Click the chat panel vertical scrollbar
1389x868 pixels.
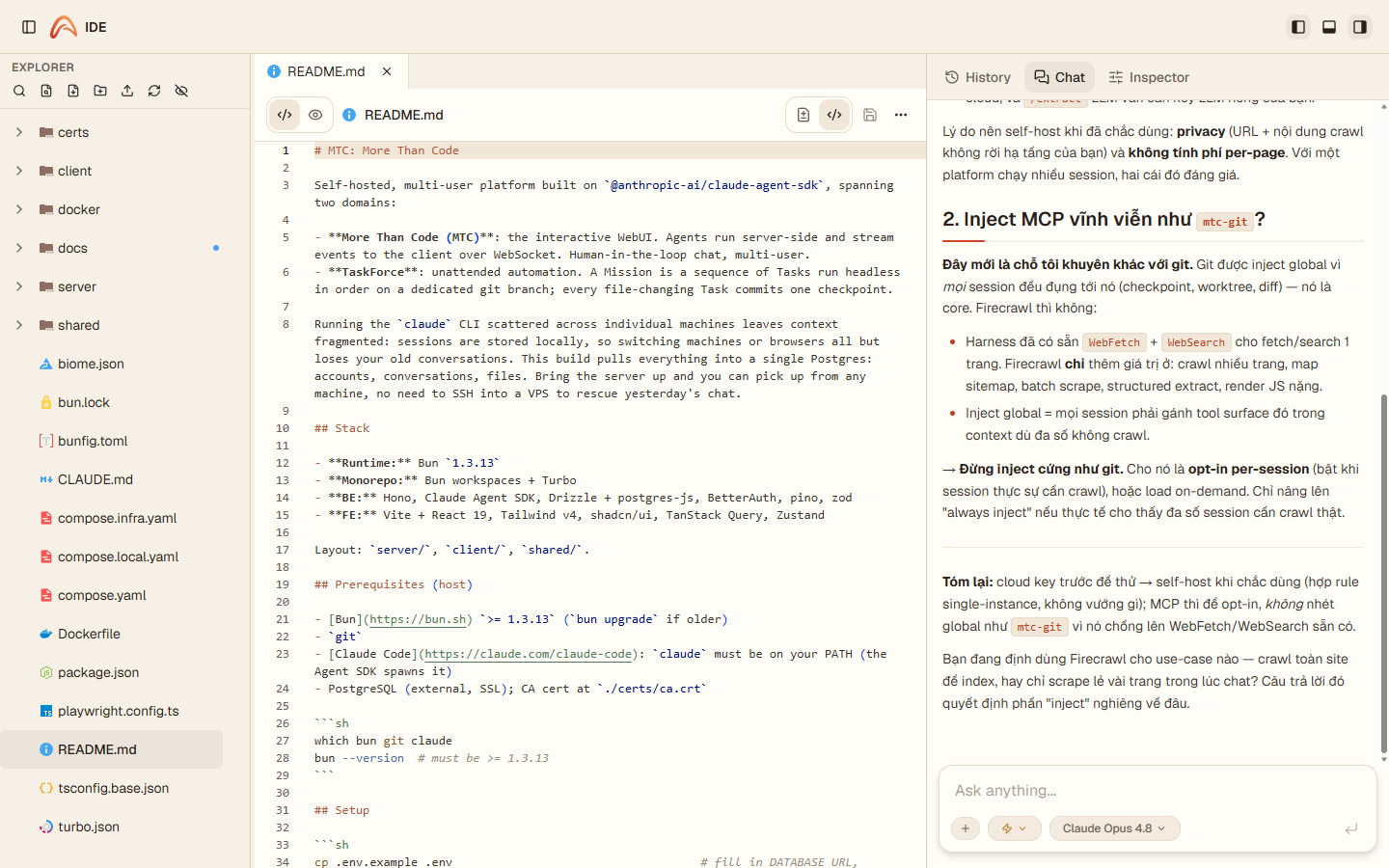click(1384, 574)
